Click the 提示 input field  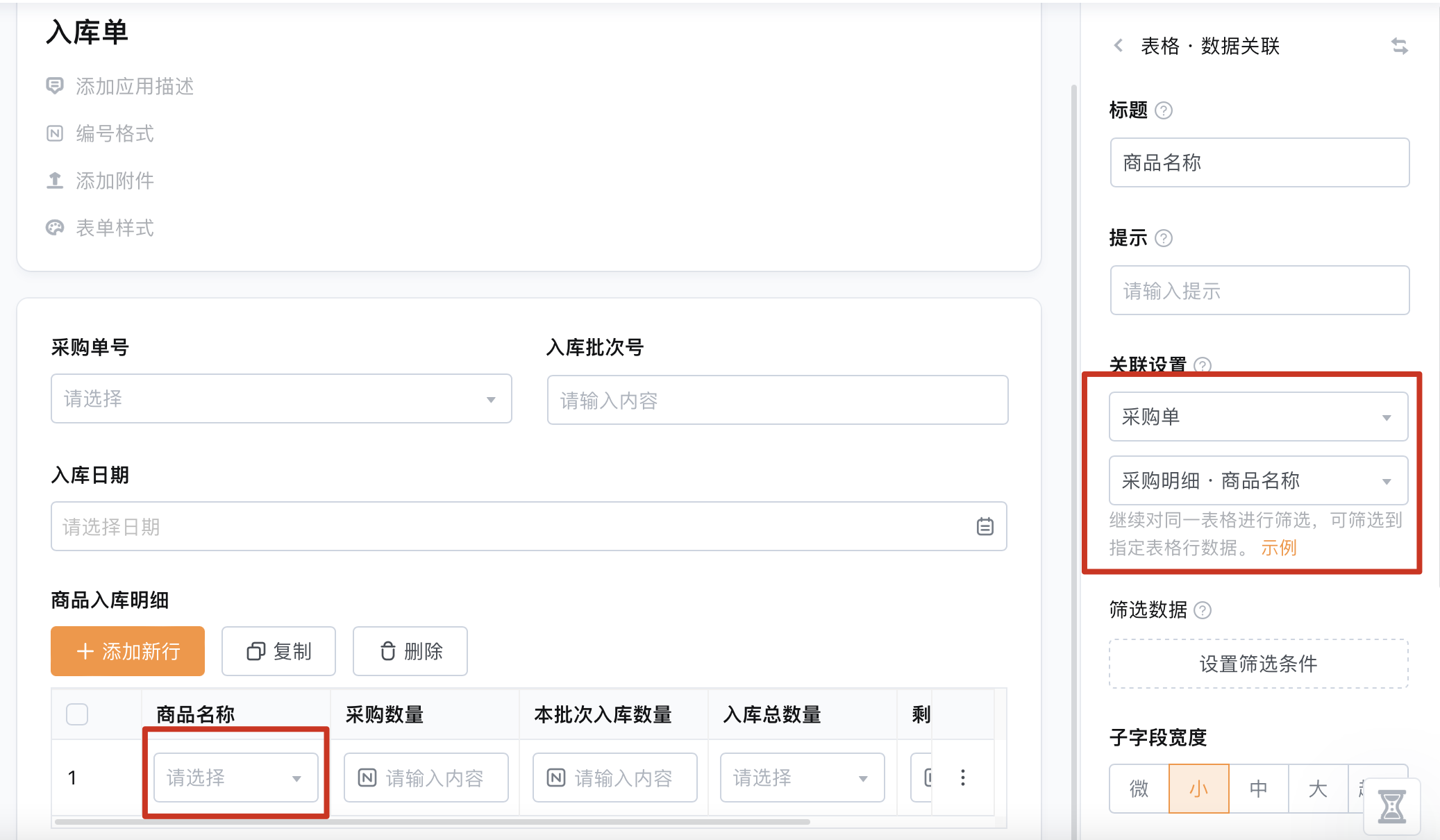(1259, 290)
